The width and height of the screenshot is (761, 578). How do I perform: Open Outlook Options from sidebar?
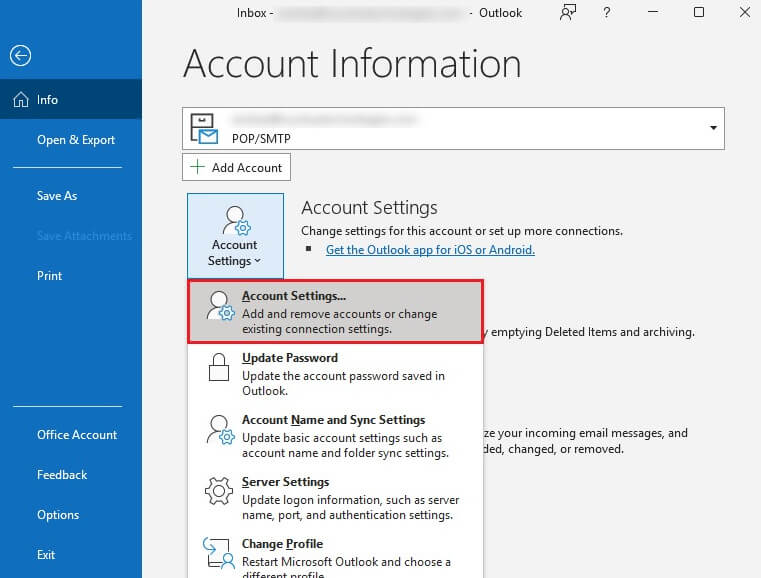[x=58, y=515]
